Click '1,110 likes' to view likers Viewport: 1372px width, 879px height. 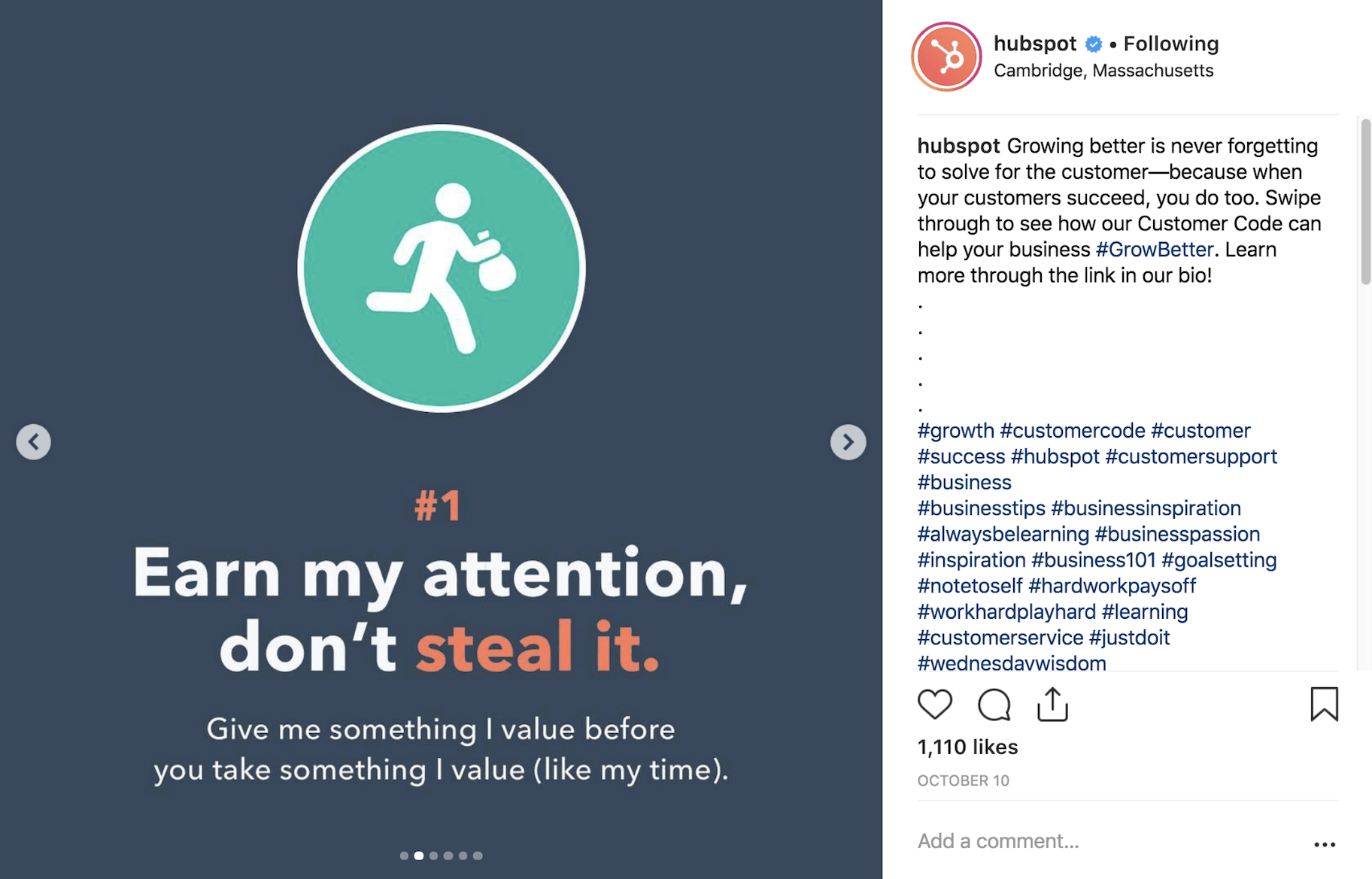(967, 747)
